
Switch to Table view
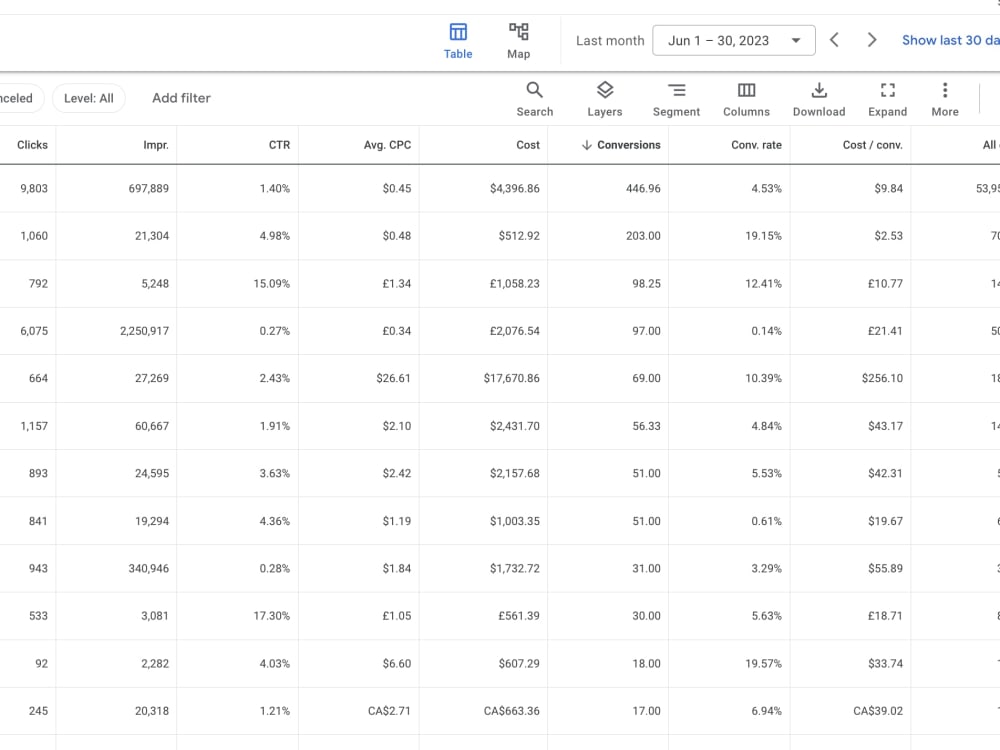click(458, 41)
